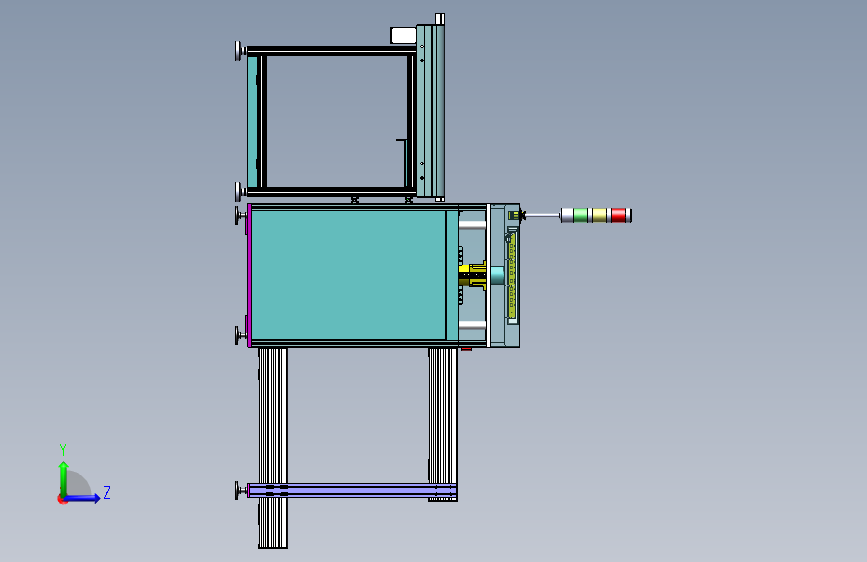
Task: Click the red X-axis ball on the triad
Action: point(62,499)
